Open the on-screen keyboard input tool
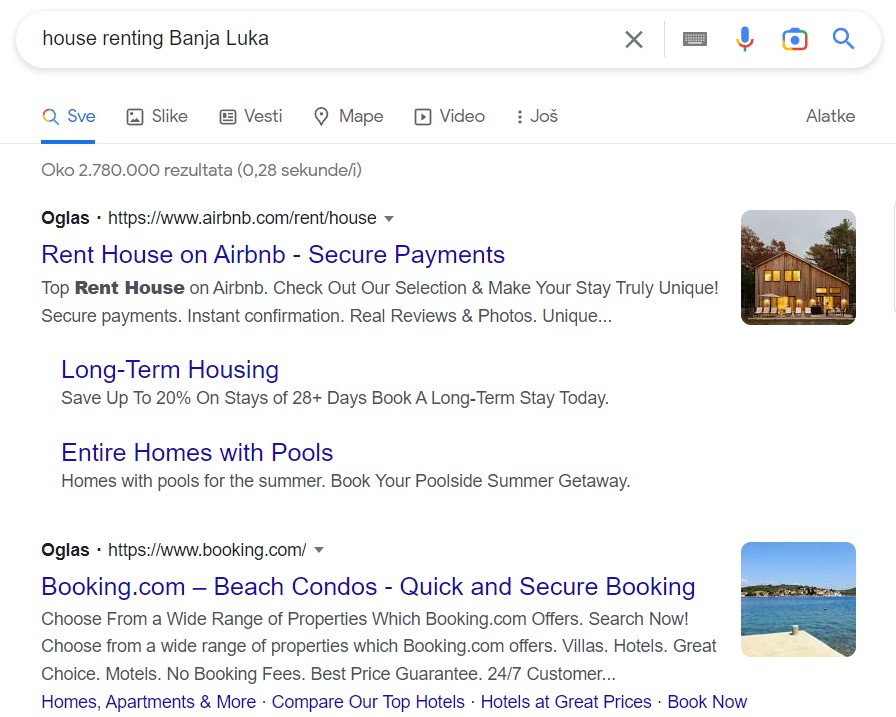 pos(695,40)
